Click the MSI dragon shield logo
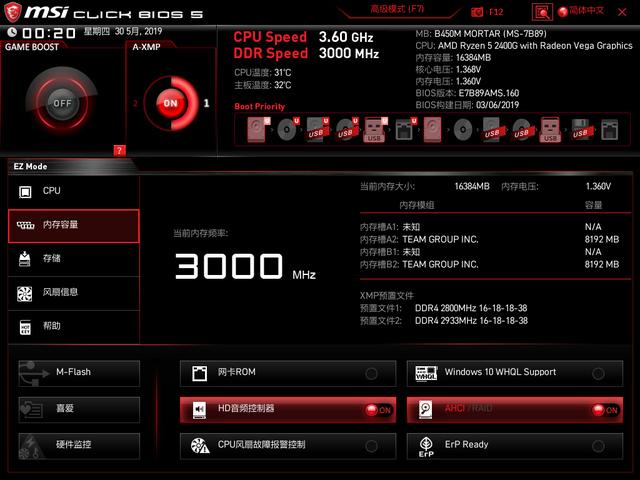 [13, 12]
